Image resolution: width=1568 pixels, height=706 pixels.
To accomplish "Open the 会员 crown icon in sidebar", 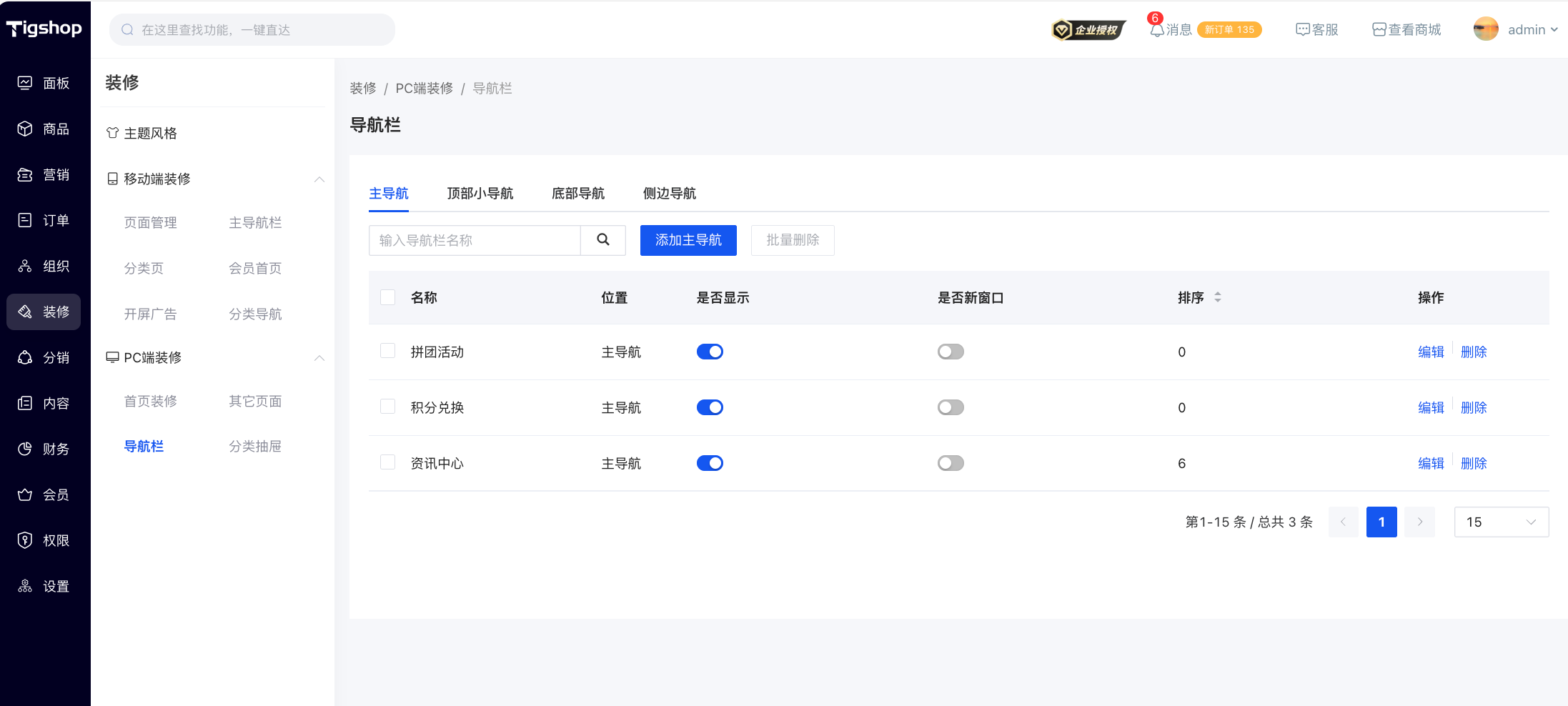I will coord(25,494).
